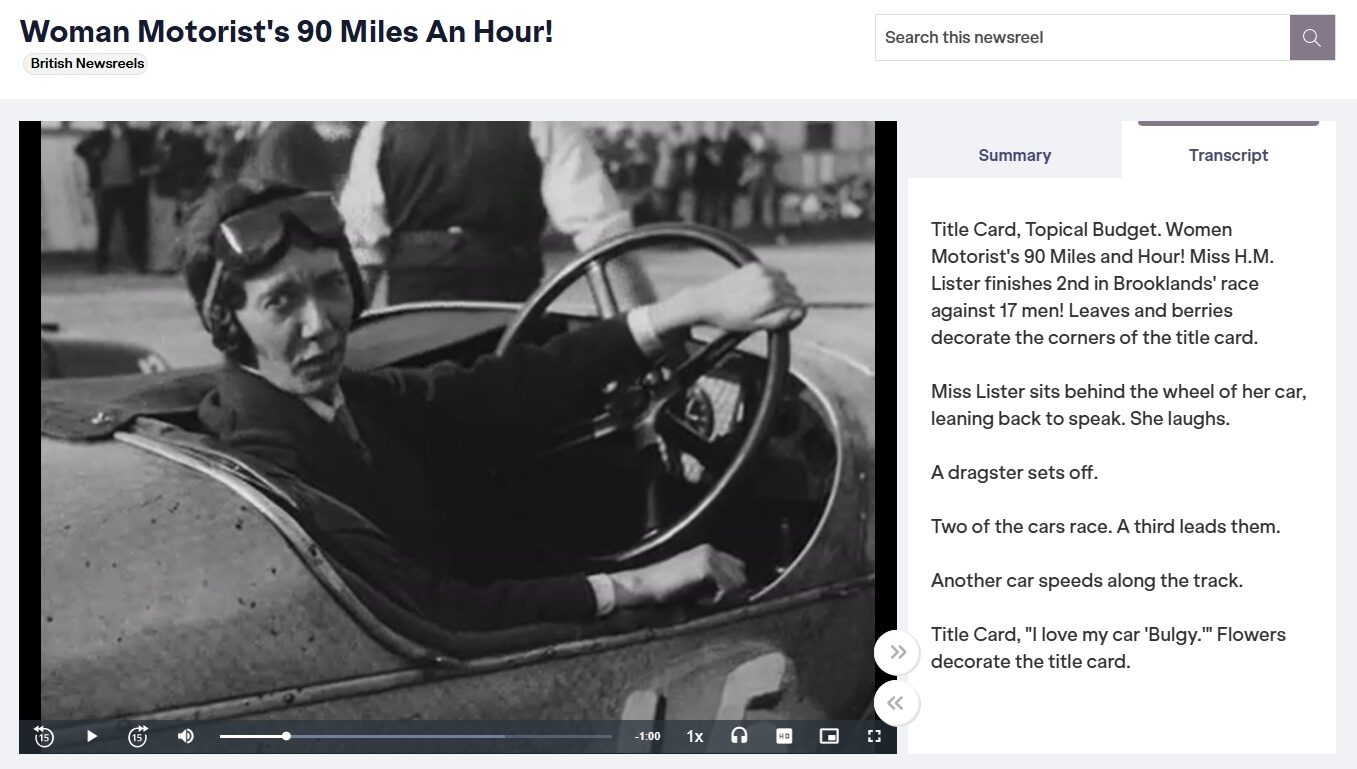Expand the panel using the left chevron
This screenshot has width=1357, height=769.
(896, 703)
